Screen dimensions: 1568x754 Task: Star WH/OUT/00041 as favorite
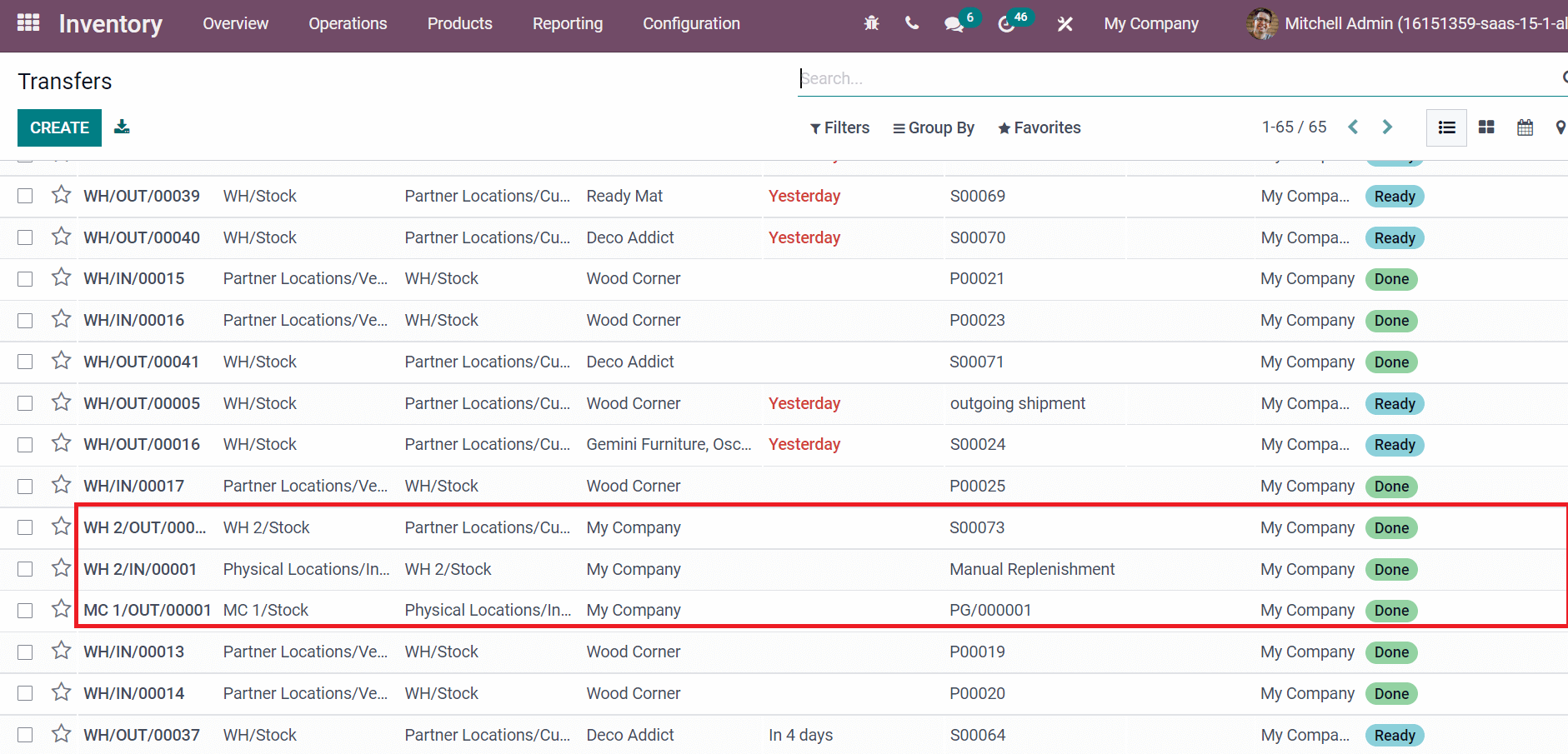pos(61,361)
